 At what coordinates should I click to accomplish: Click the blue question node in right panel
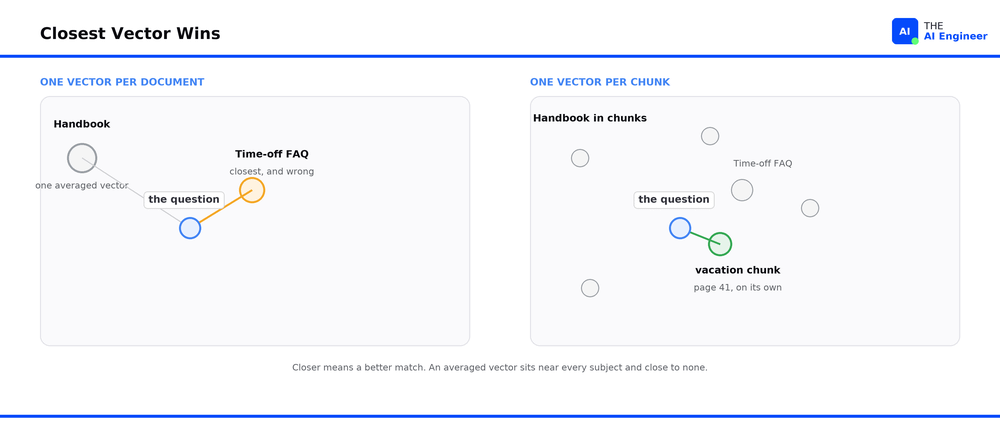680,228
